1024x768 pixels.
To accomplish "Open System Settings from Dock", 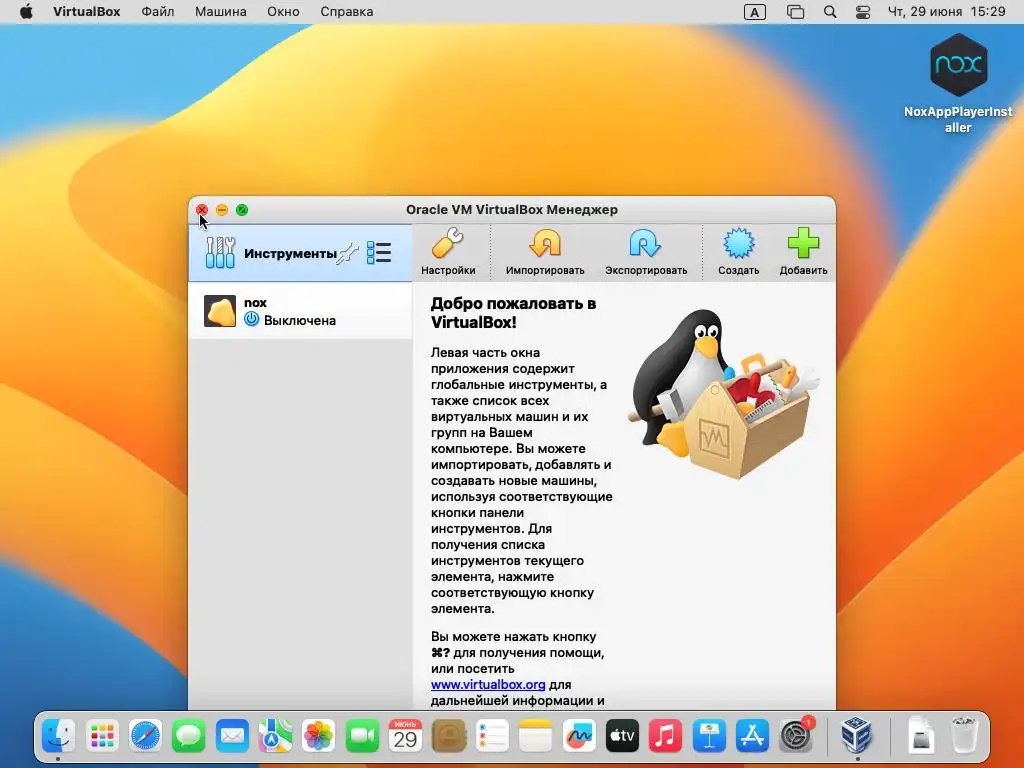I will pos(795,737).
